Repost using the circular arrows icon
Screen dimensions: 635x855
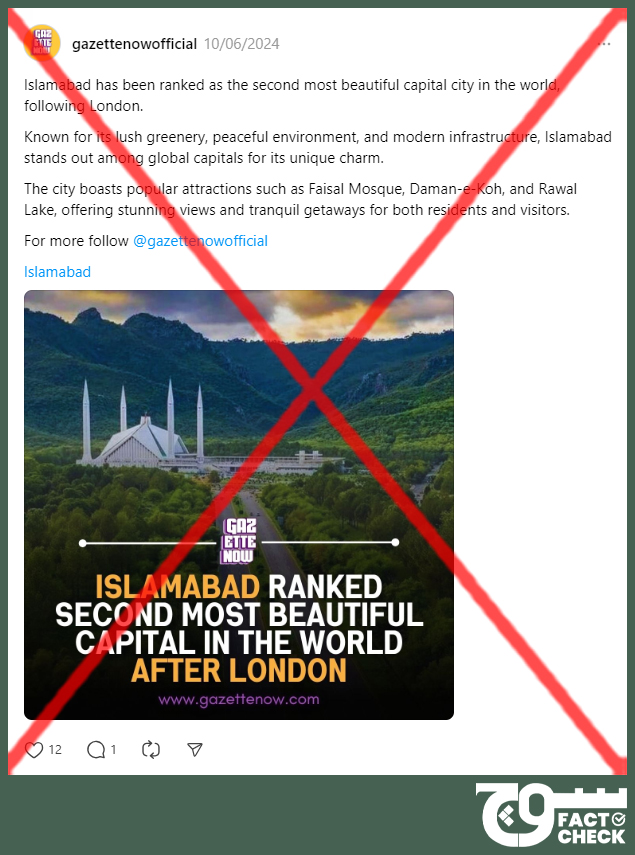pyautogui.click(x=151, y=750)
